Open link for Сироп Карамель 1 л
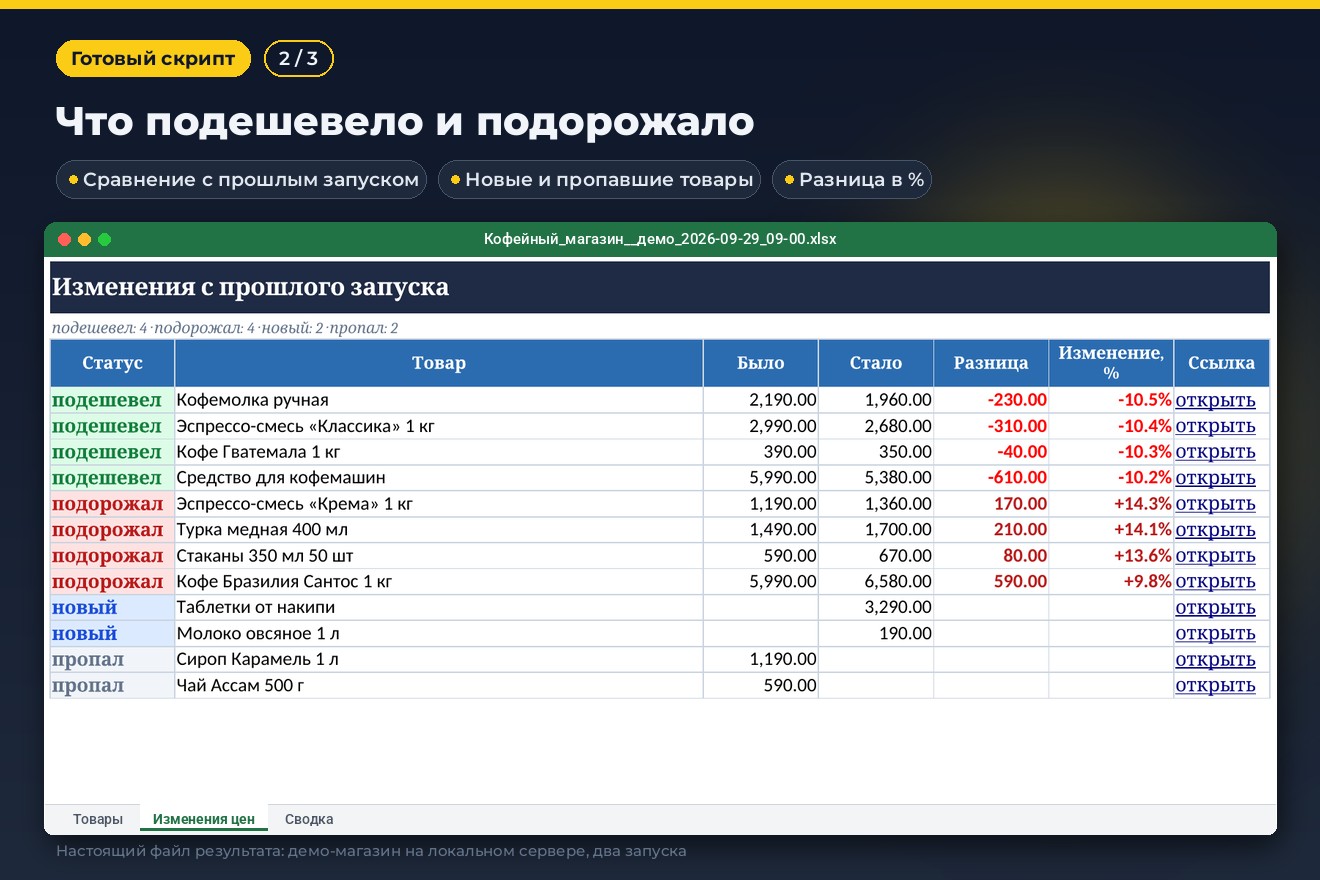The height and width of the screenshot is (880, 1320). (1215, 660)
